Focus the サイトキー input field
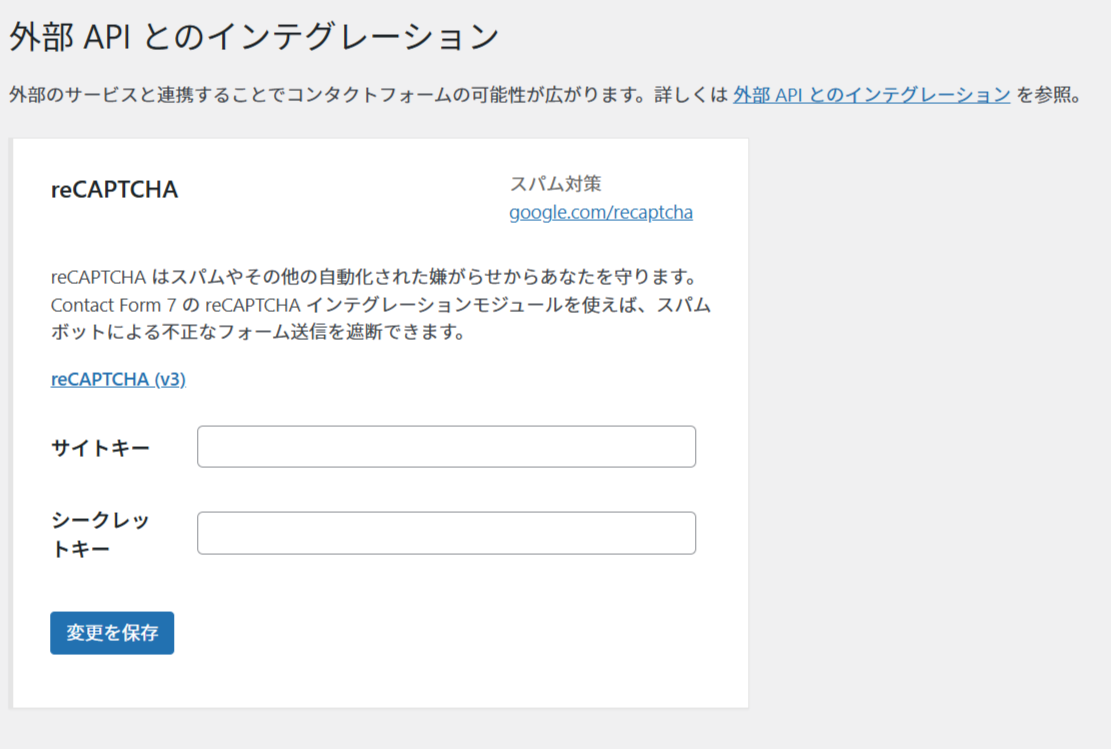Viewport: 1111px width, 749px height. point(446,446)
